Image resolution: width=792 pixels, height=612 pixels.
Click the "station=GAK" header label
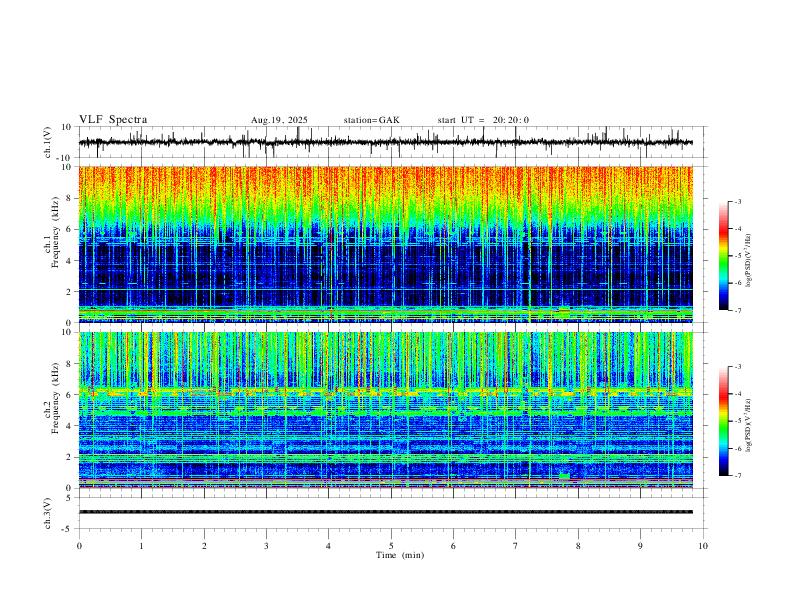point(371,120)
